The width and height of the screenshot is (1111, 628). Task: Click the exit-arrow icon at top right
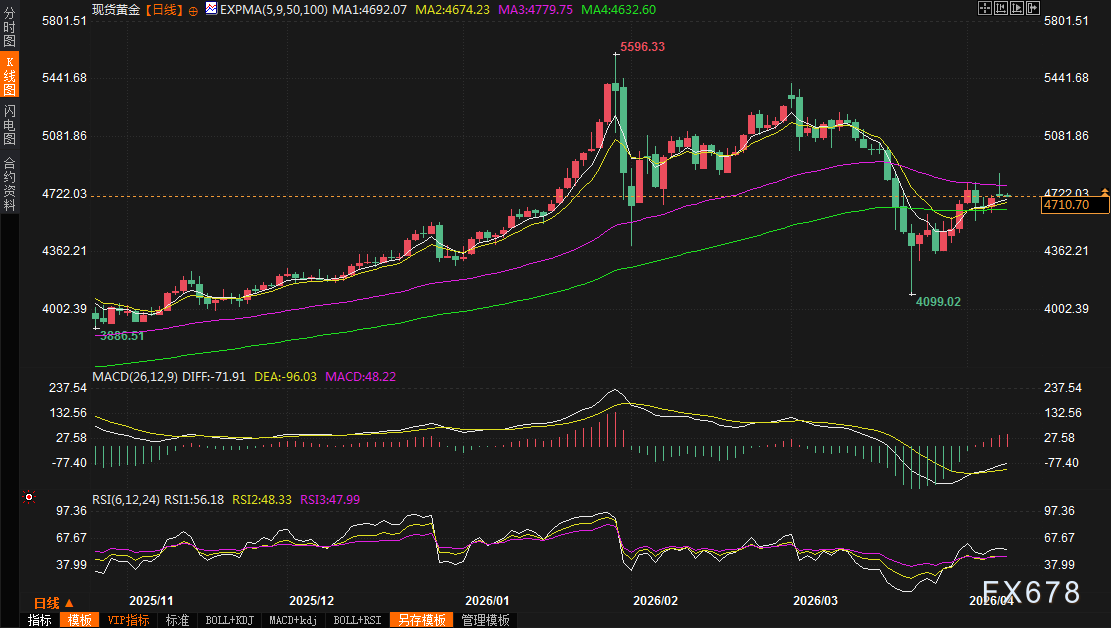click(x=1035, y=8)
